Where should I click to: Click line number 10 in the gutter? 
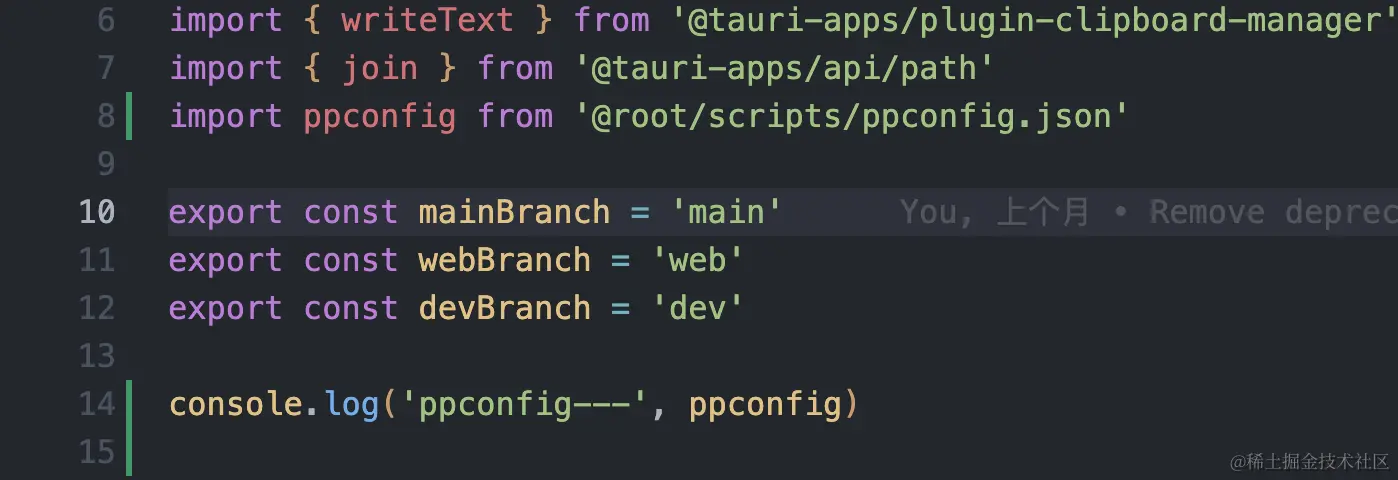97,212
